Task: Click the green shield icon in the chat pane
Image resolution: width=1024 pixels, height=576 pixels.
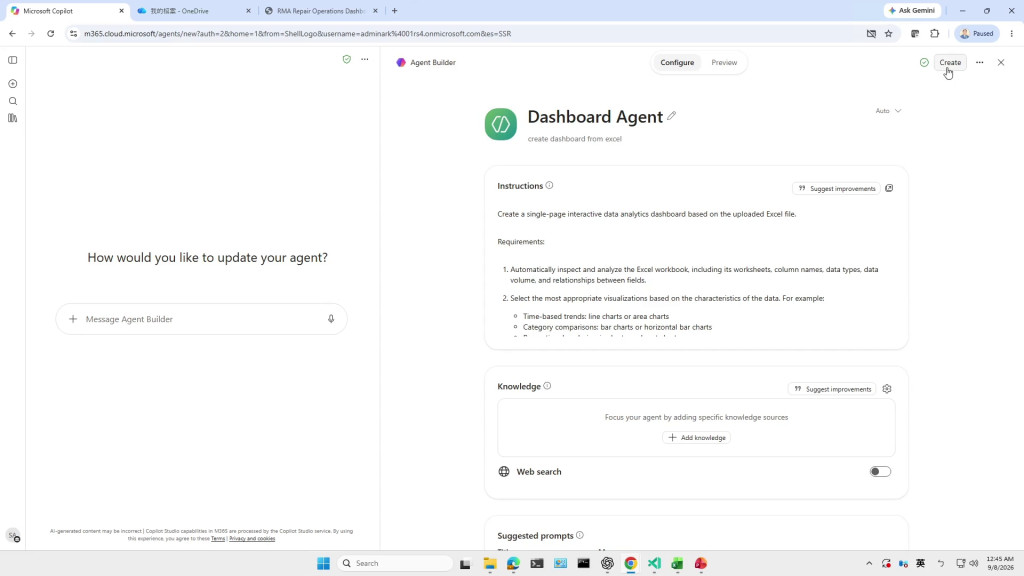Action: [347, 59]
